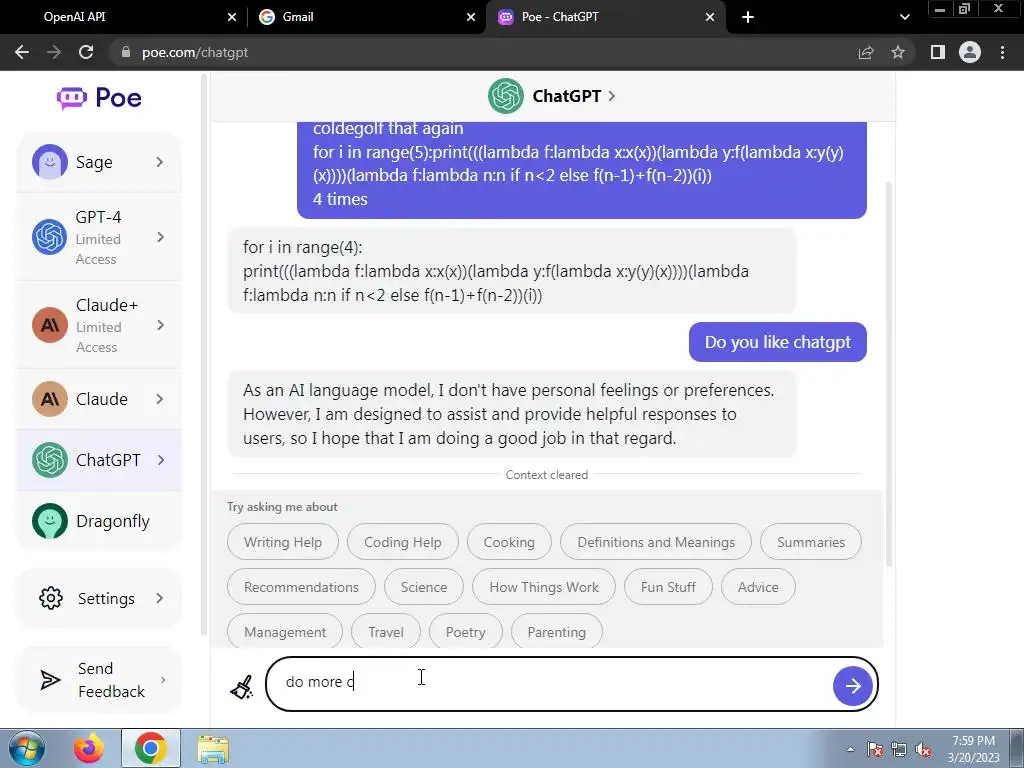
Task: Click the ChatGPT logo in chat header
Action: coord(505,96)
